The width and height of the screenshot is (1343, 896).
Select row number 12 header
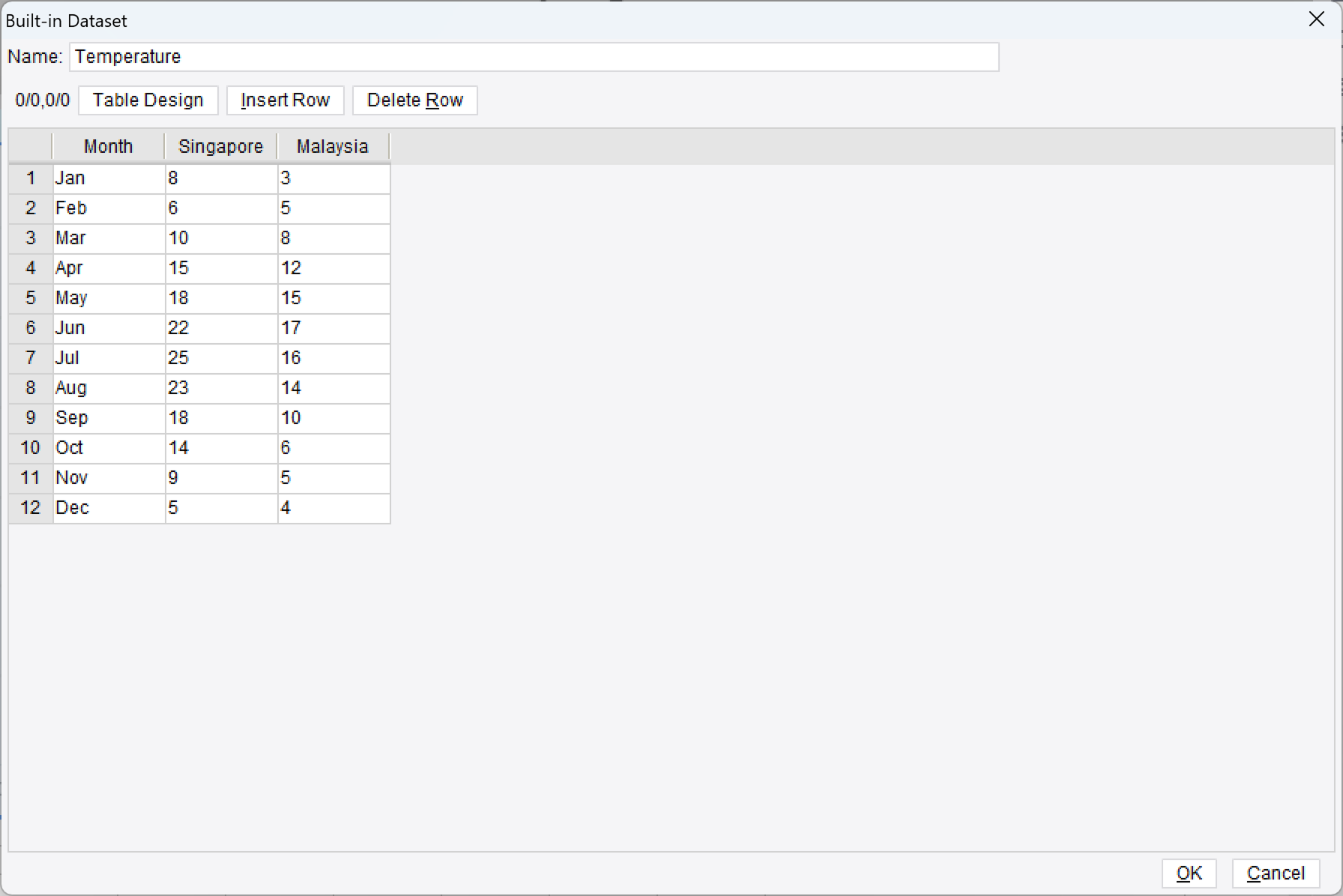click(30, 508)
